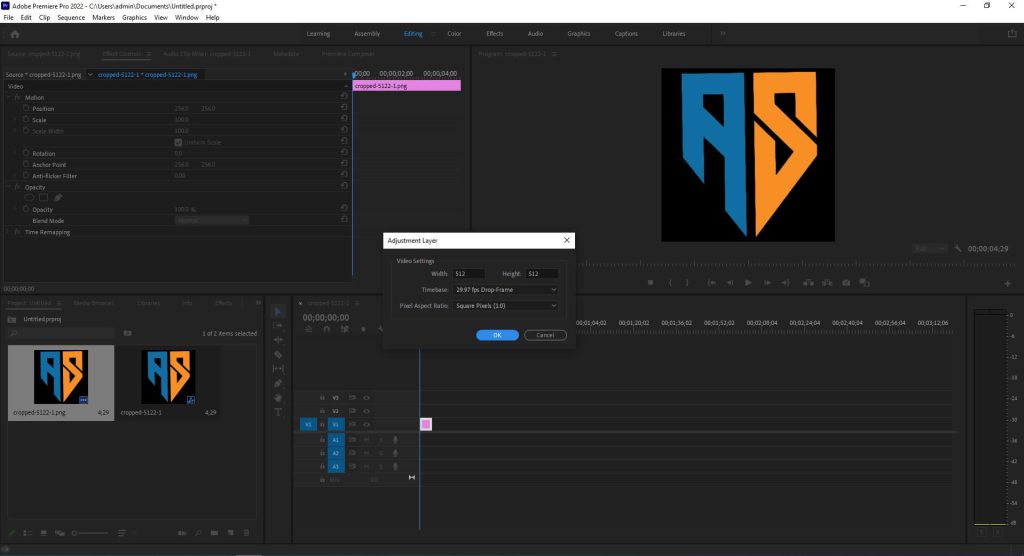This screenshot has width=1024, height=556.
Task: Click the Width input field in the dialog
Action: [x=469, y=273]
